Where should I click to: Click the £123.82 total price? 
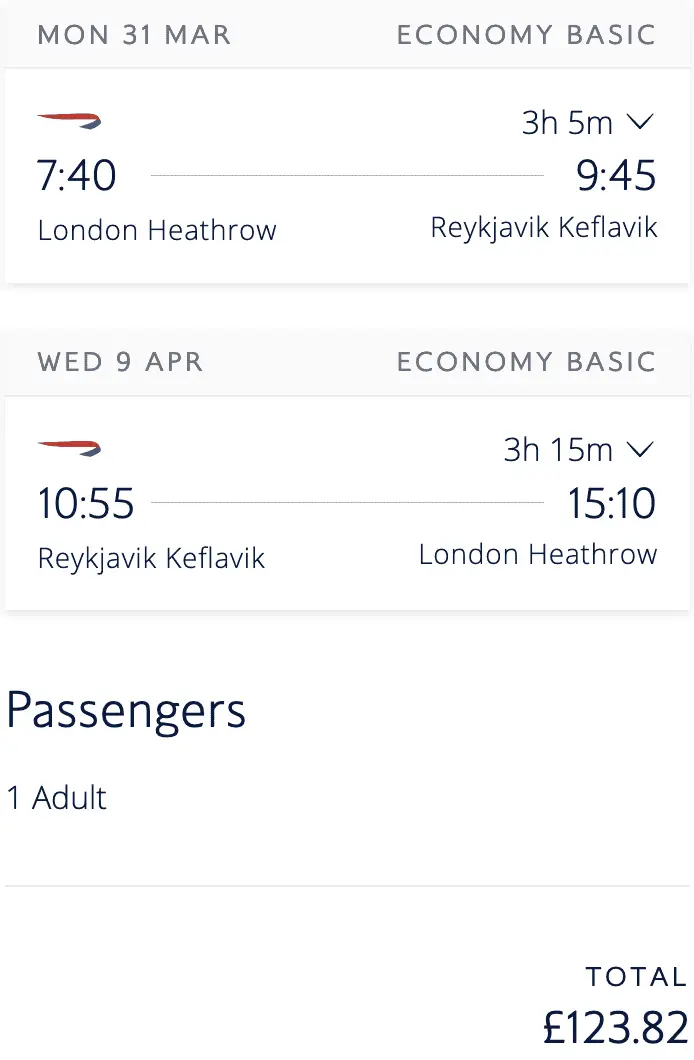click(x=616, y=1027)
